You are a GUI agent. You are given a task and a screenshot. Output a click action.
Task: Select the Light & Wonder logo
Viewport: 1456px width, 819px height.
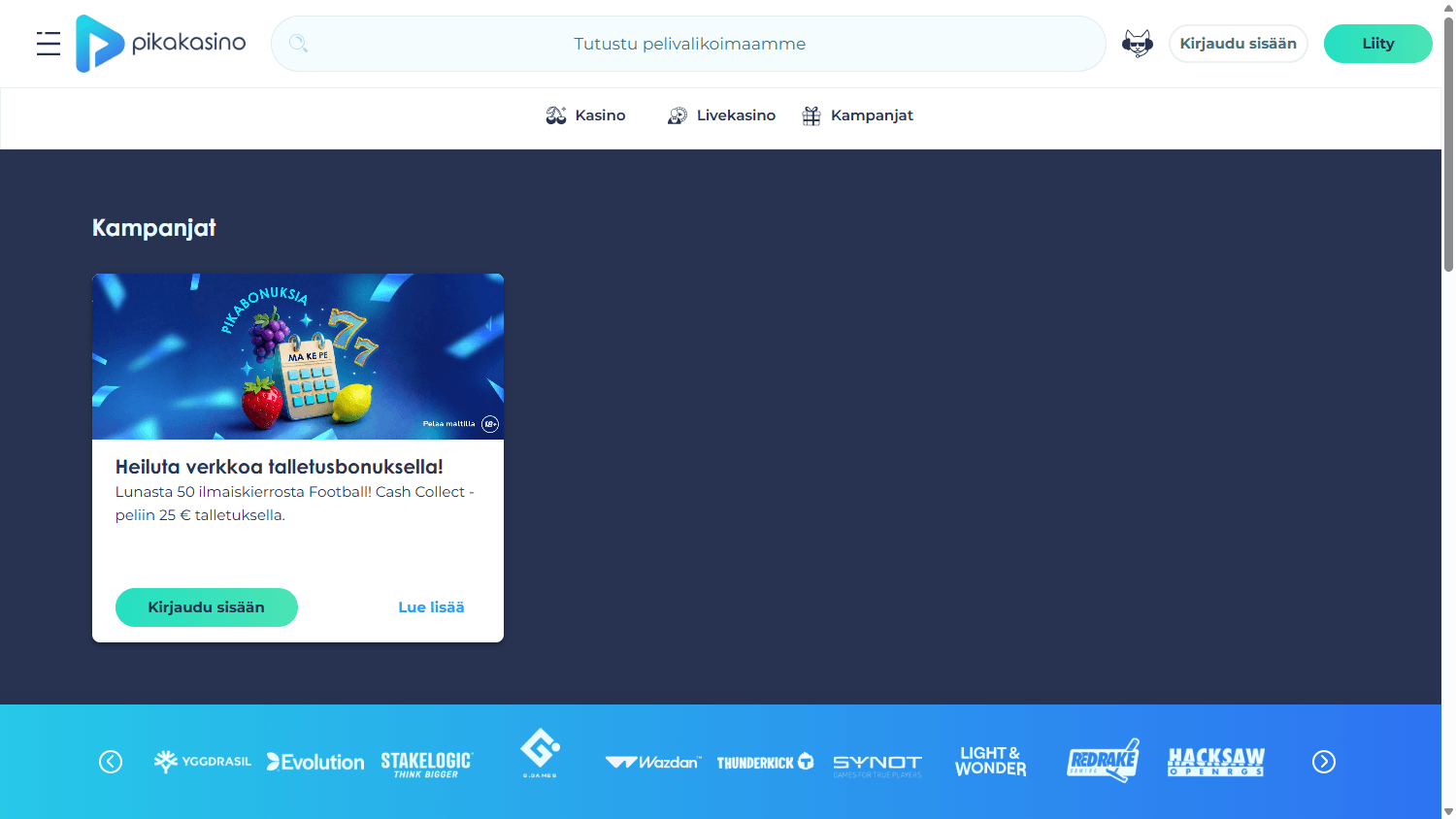pos(990,761)
